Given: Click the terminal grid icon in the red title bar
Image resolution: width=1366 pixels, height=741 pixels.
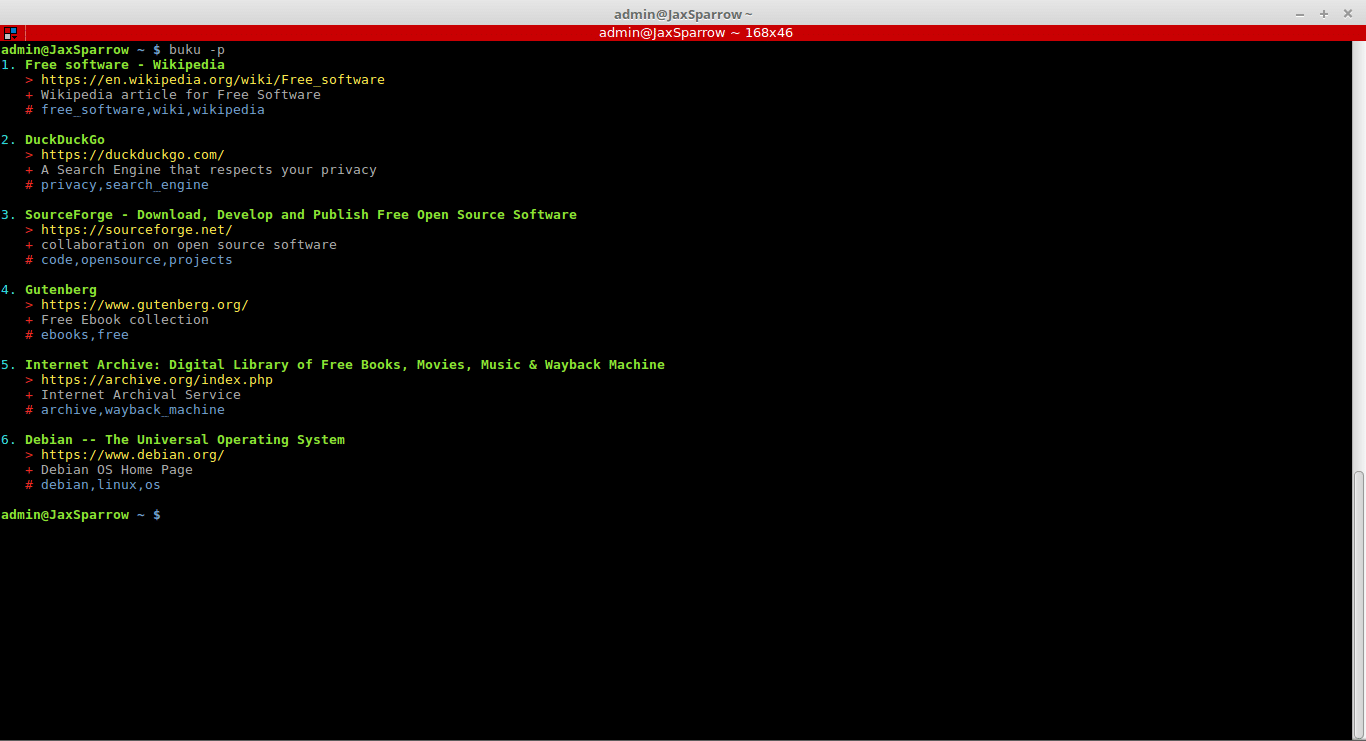Looking at the screenshot, I should coord(10,33).
